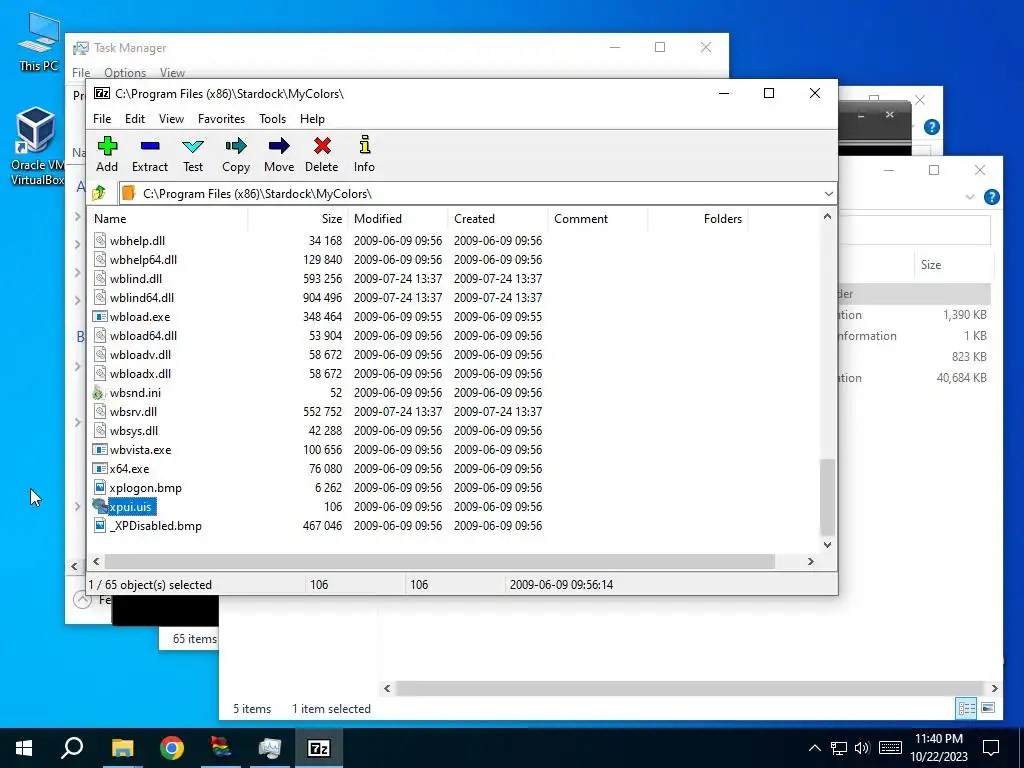The height and width of the screenshot is (768, 1024).
Task: Select the wblind64.dll file
Action: pos(142,298)
